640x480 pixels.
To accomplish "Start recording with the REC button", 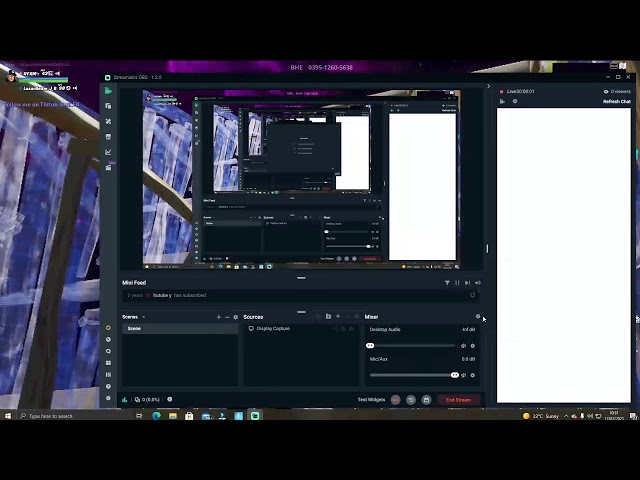I will click(x=396, y=400).
